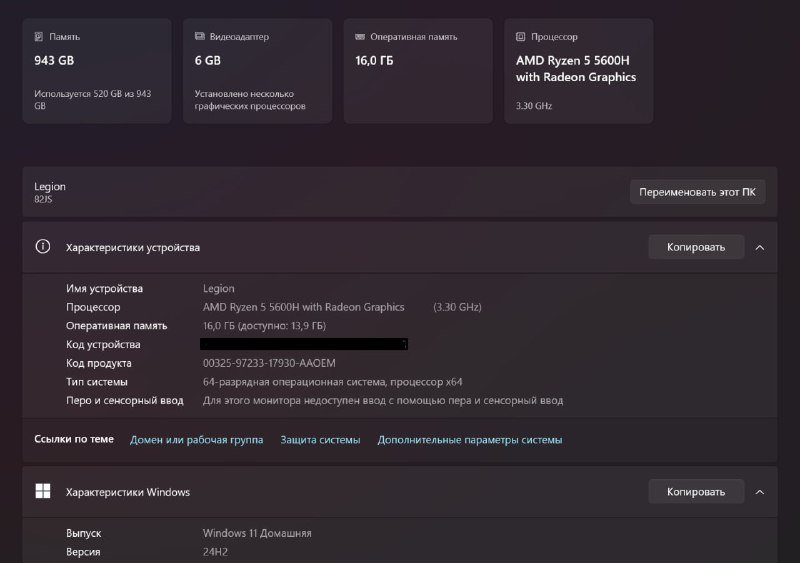800x563 pixels.
Task: Click the (3.30 GHz) value in Процессор row
Action: (x=457, y=307)
